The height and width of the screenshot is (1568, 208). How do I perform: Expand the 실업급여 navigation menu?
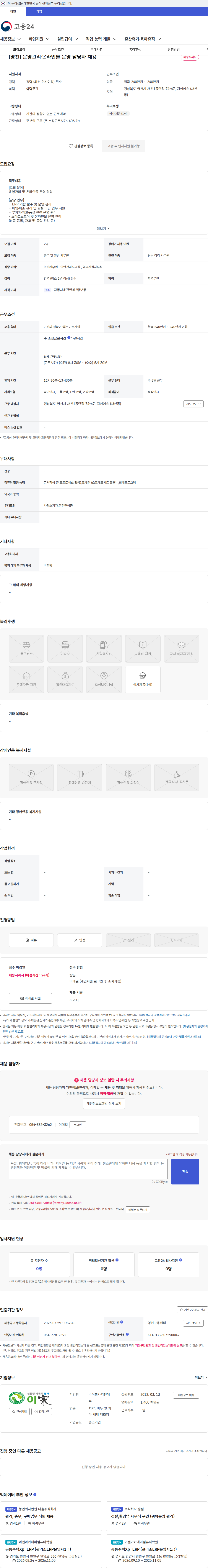[68, 39]
